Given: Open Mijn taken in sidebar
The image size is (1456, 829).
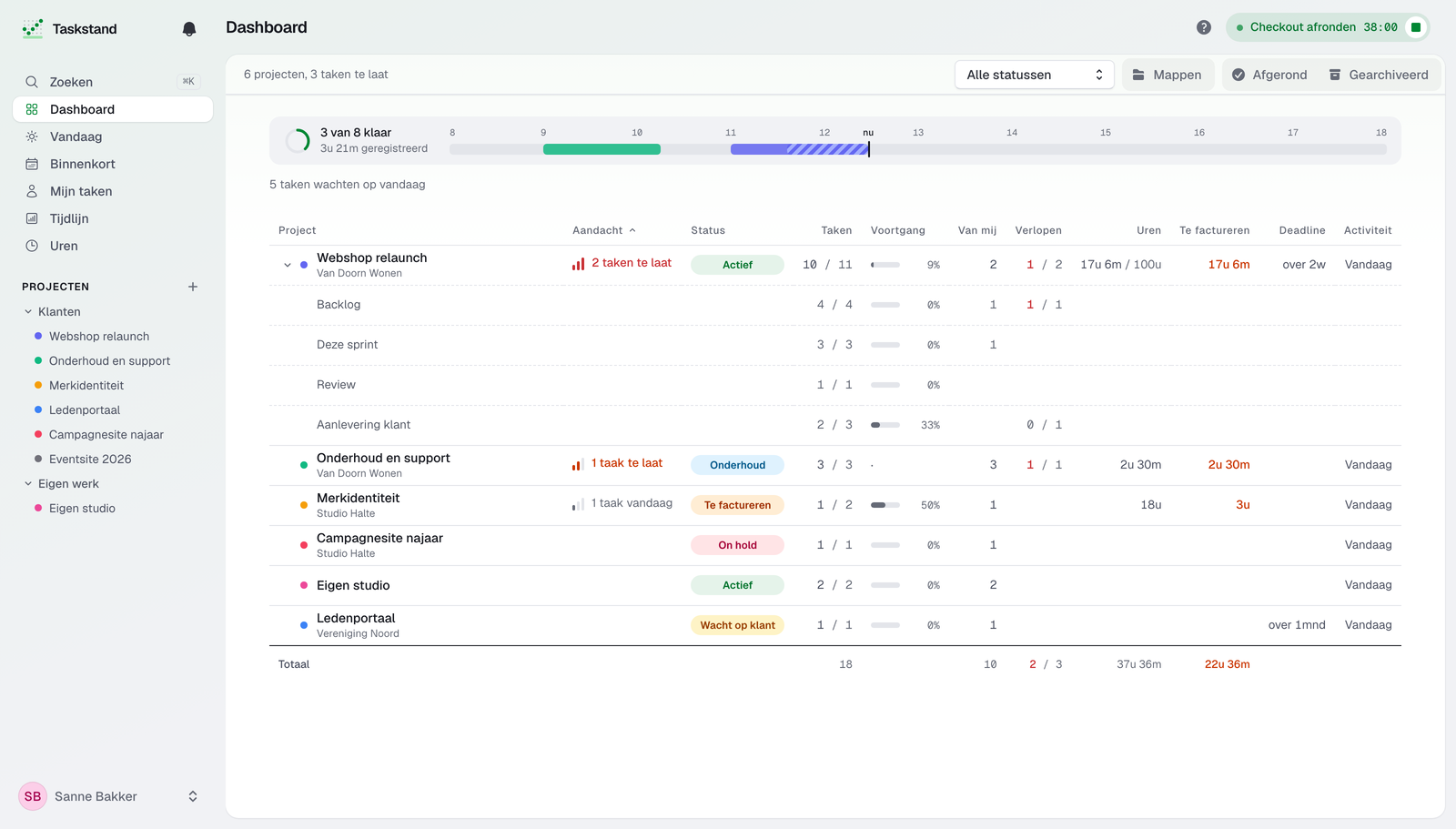Looking at the screenshot, I should (x=113, y=191).
